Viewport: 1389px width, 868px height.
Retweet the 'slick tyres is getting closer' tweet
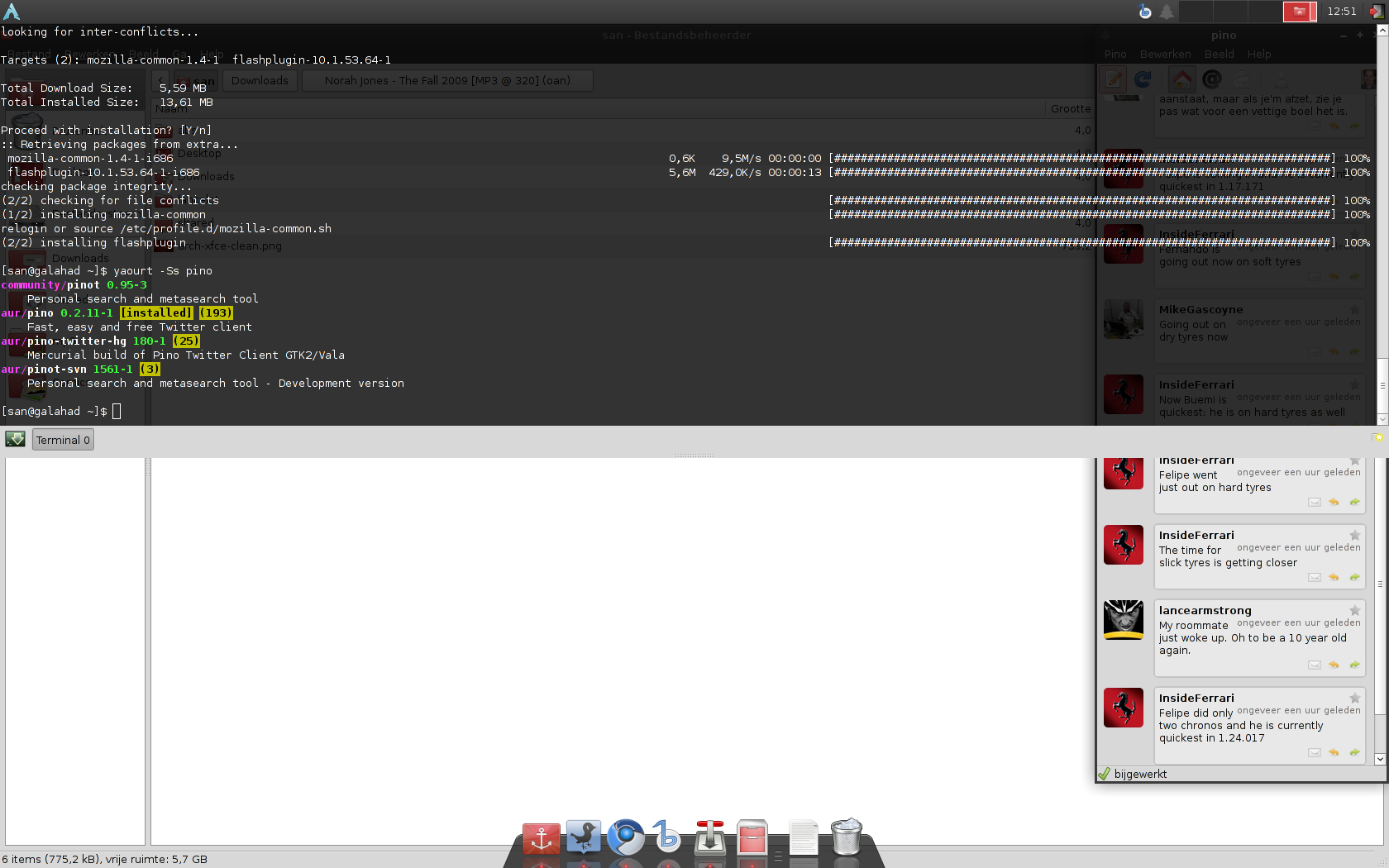click(1354, 577)
